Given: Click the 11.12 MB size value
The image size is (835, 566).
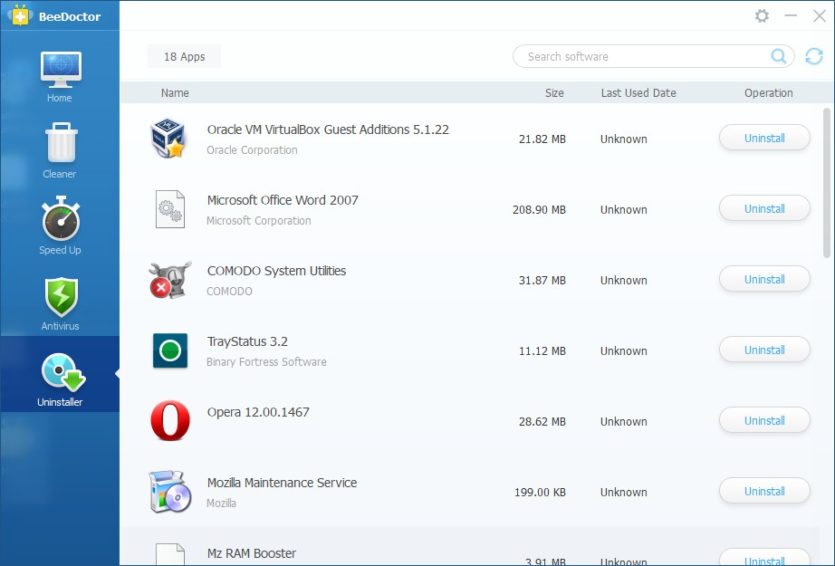Looking at the screenshot, I should [x=542, y=351].
